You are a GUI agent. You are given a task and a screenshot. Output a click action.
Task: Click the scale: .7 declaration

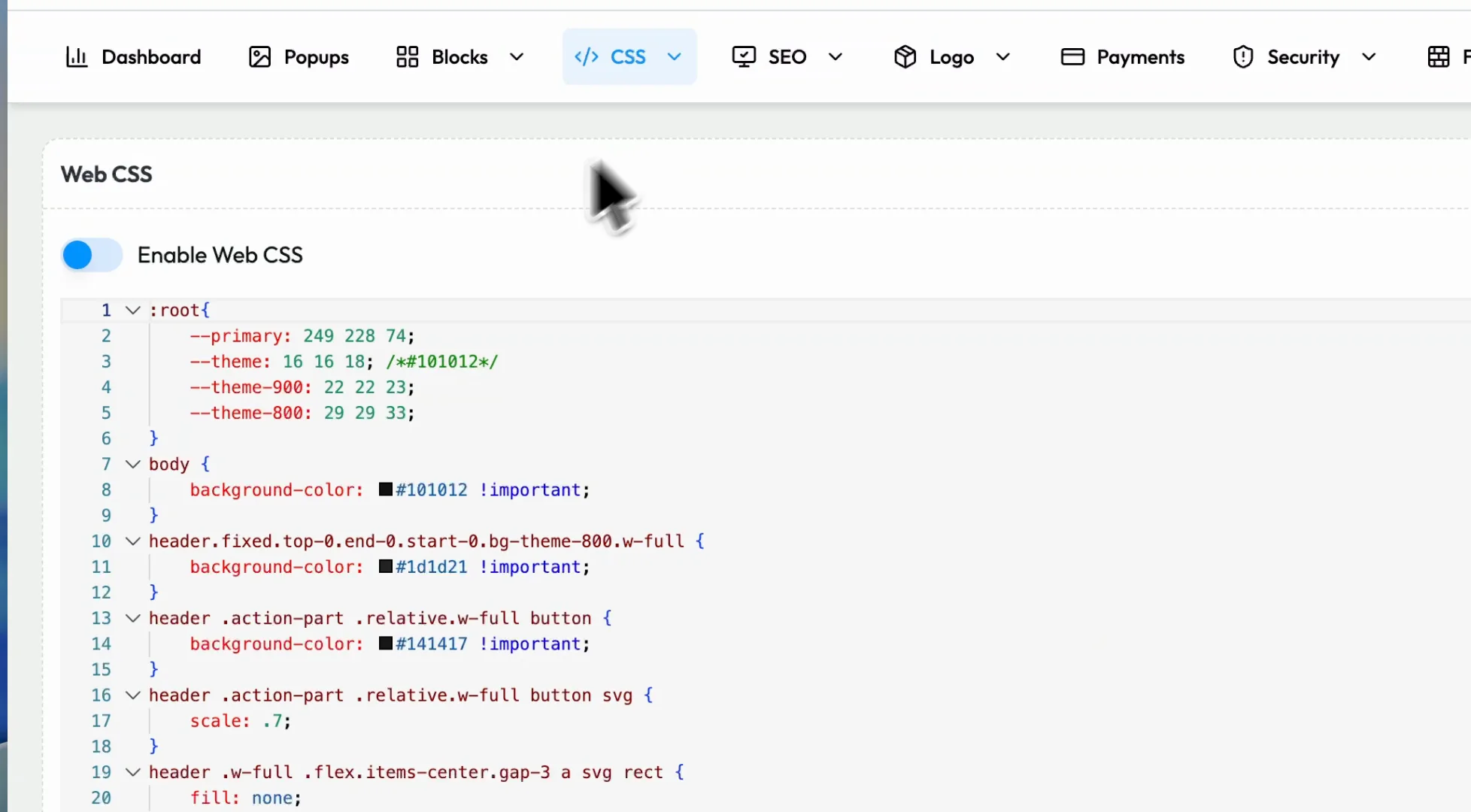click(241, 721)
